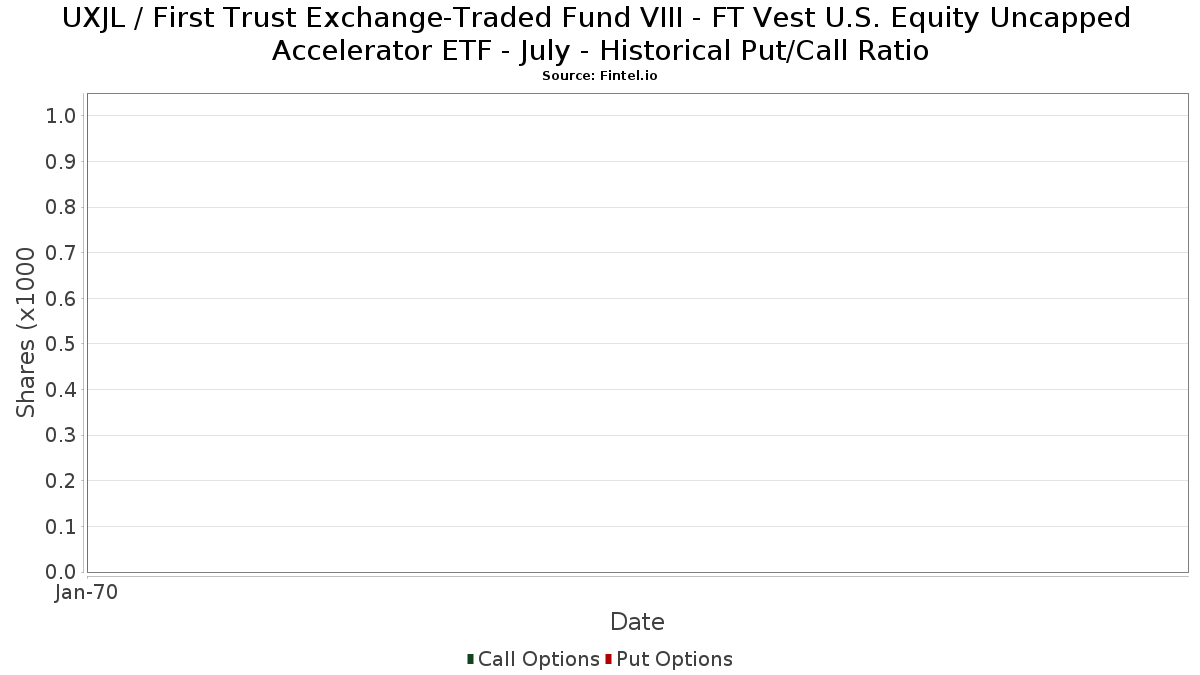
Task: Click the 0.7 y-axis tick label
Action: point(61,253)
